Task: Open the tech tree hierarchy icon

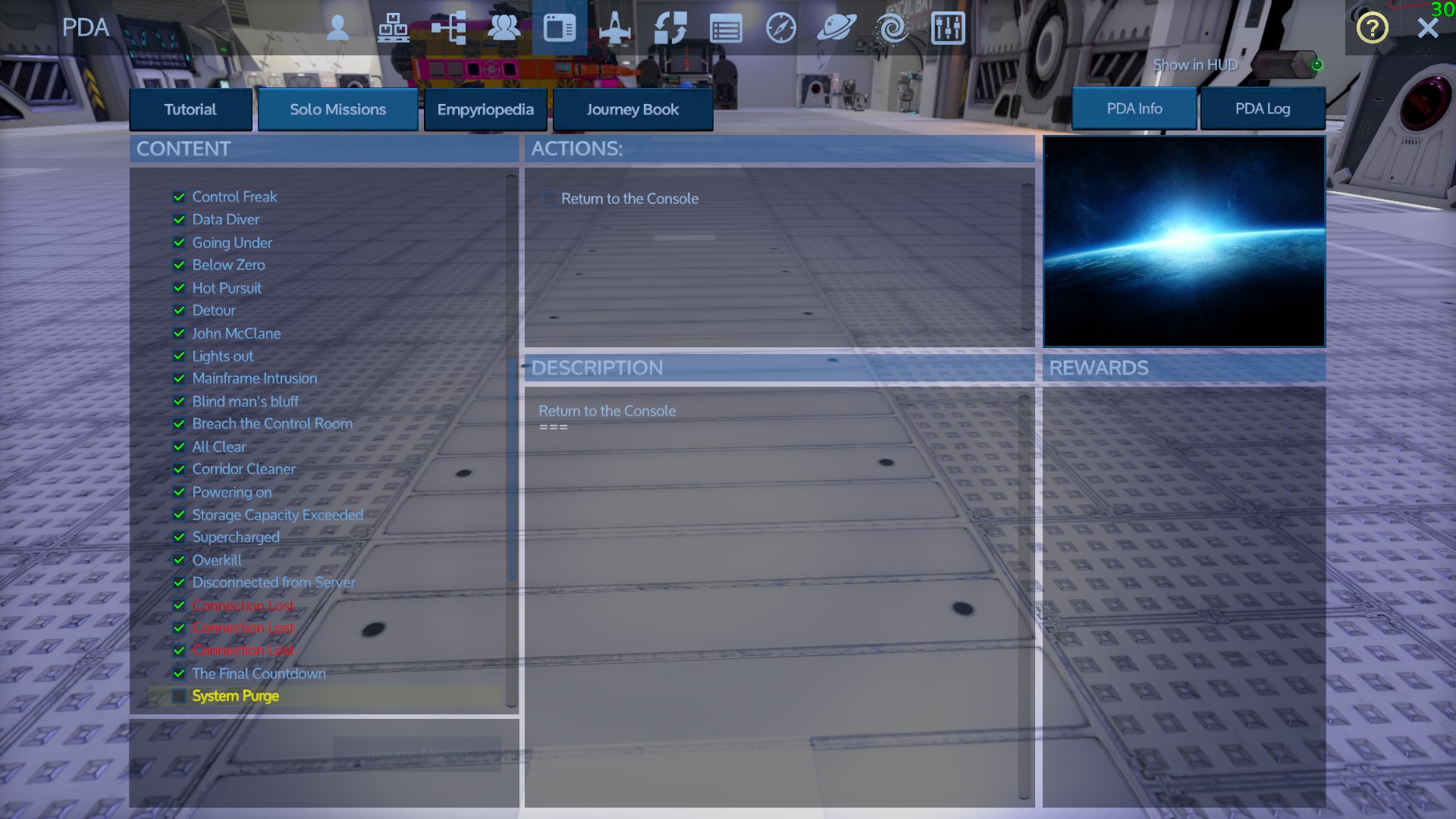Action: (x=448, y=28)
